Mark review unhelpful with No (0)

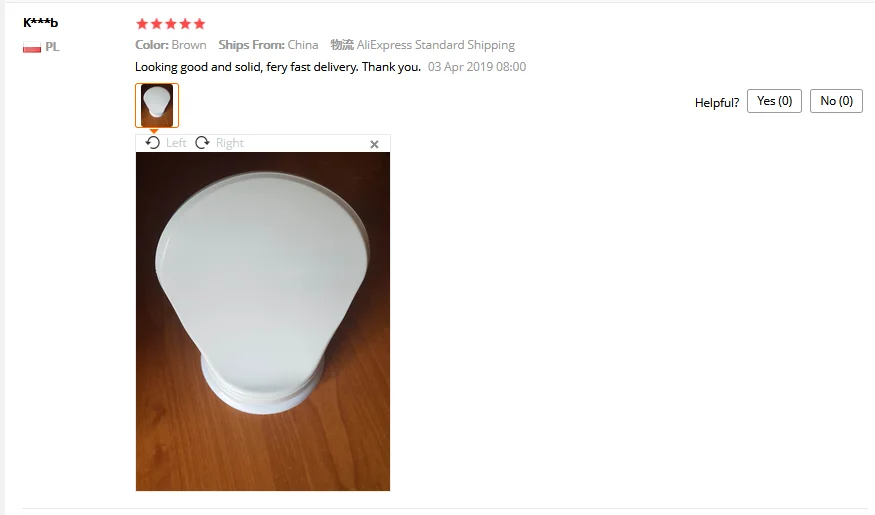click(x=836, y=101)
